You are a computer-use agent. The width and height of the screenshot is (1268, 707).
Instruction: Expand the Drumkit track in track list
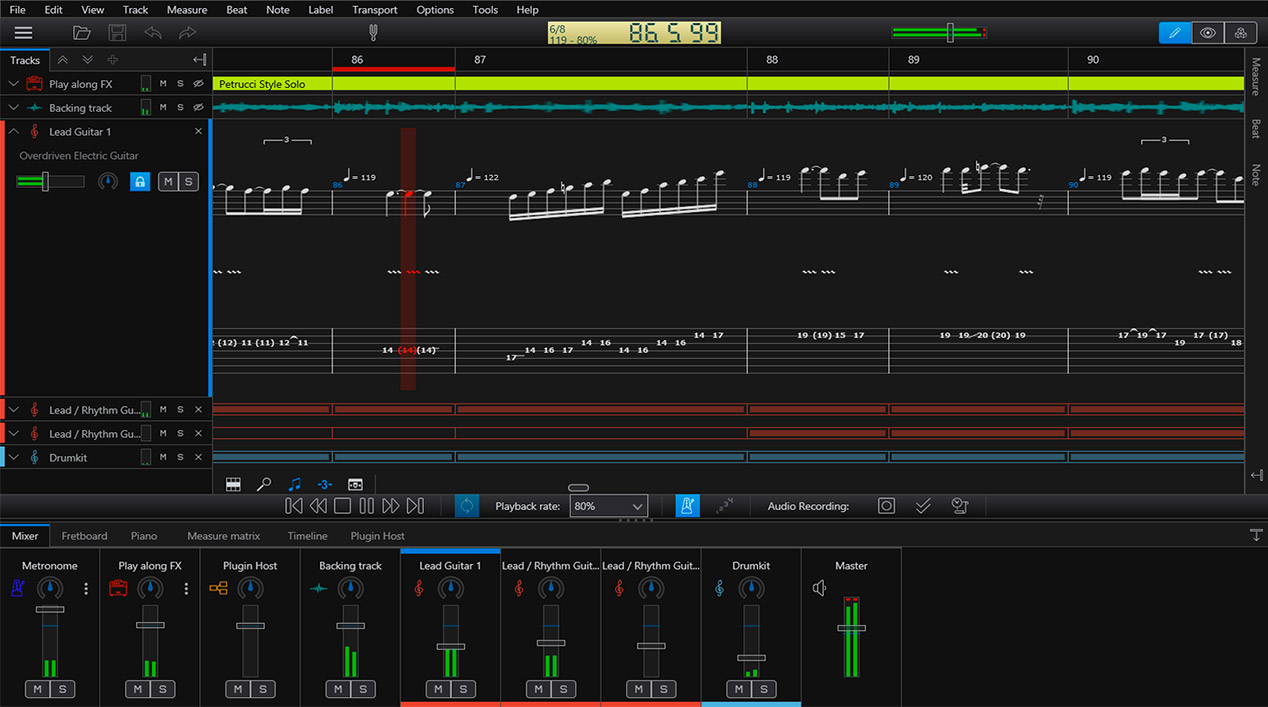(14, 457)
